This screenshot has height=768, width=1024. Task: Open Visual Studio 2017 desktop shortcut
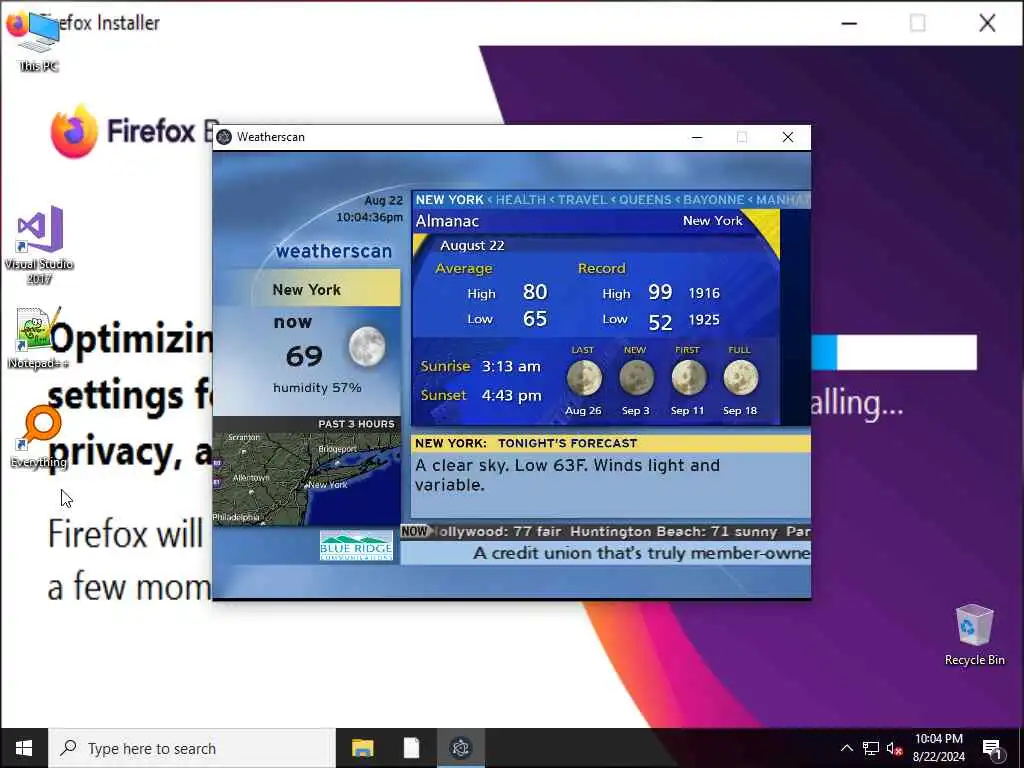[39, 244]
